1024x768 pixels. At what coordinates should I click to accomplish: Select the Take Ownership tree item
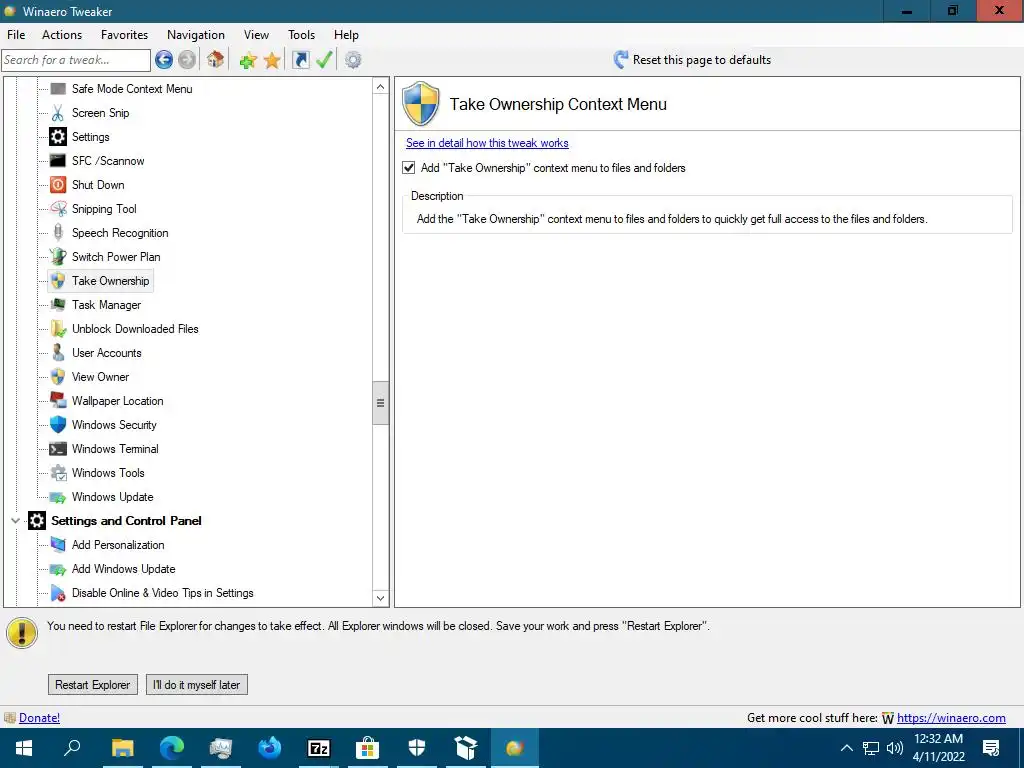(110, 281)
